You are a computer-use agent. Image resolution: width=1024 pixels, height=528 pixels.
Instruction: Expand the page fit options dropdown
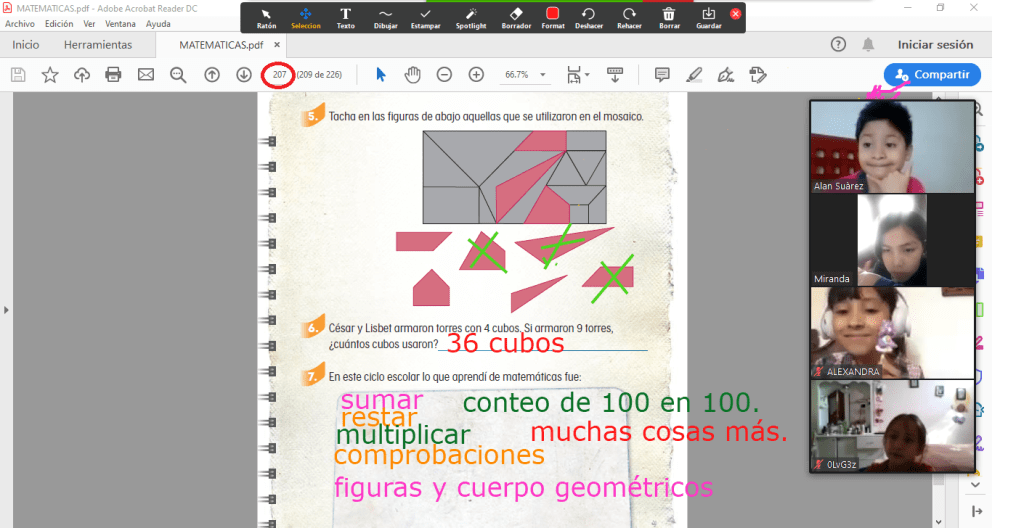point(577,74)
